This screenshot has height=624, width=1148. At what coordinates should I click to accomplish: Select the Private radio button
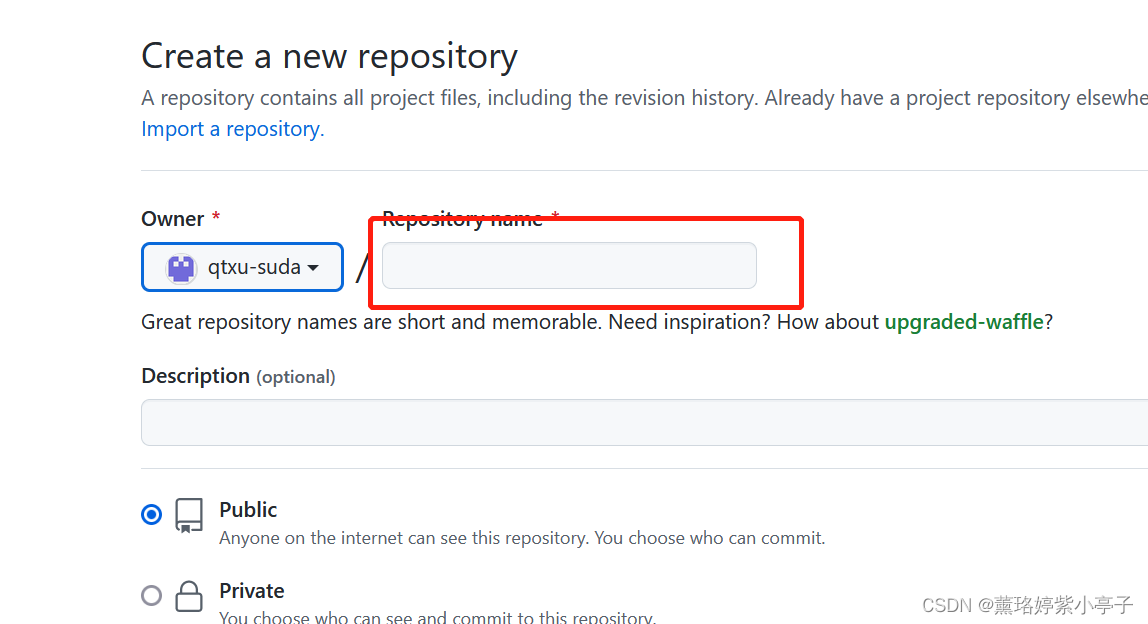coord(152,596)
